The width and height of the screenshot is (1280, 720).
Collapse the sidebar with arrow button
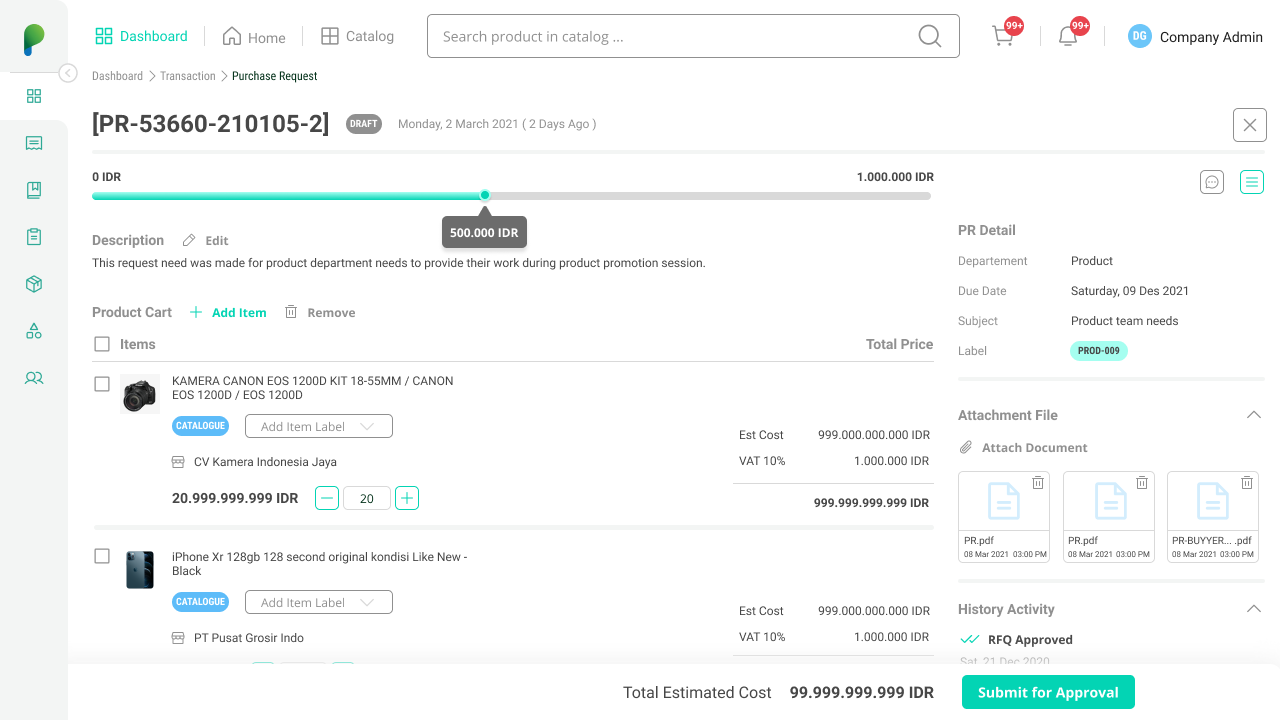[x=68, y=73]
